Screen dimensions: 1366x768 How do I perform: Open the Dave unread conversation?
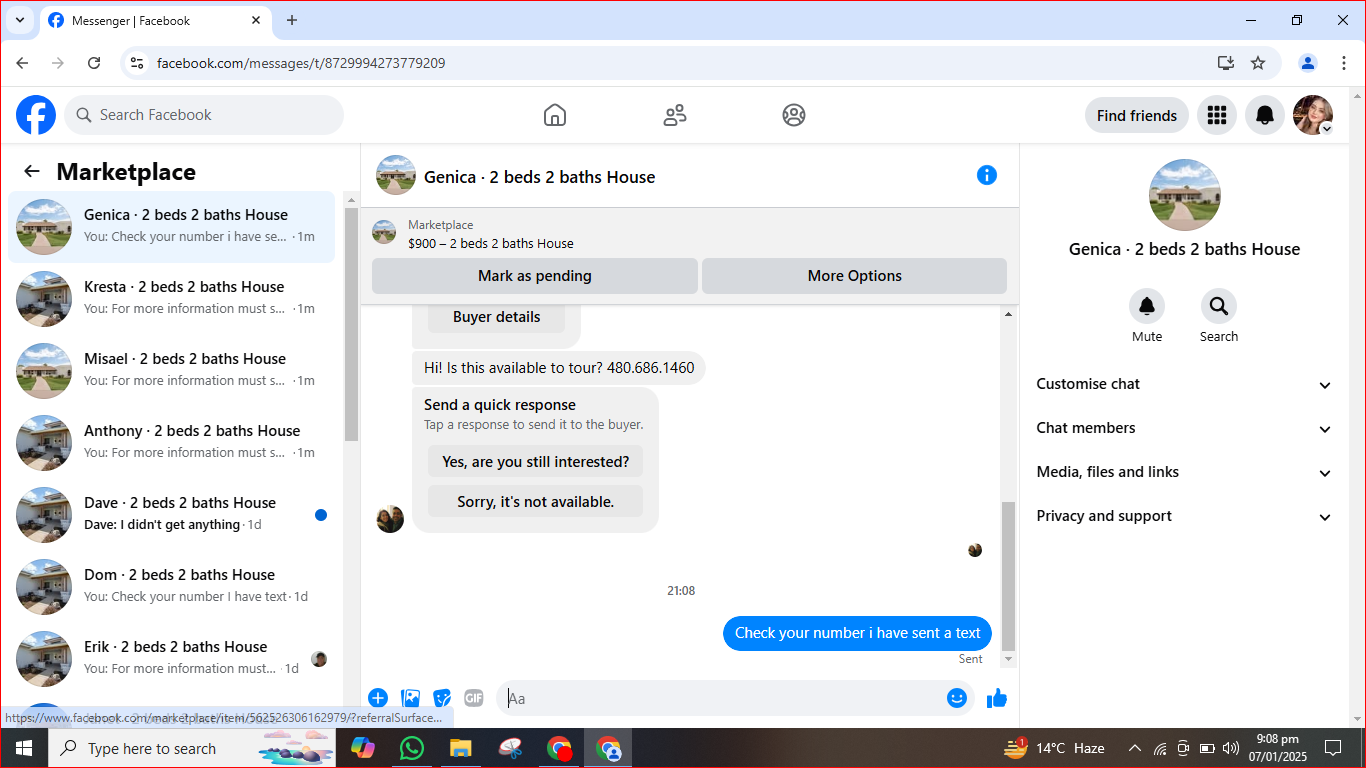(x=171, y=515)
